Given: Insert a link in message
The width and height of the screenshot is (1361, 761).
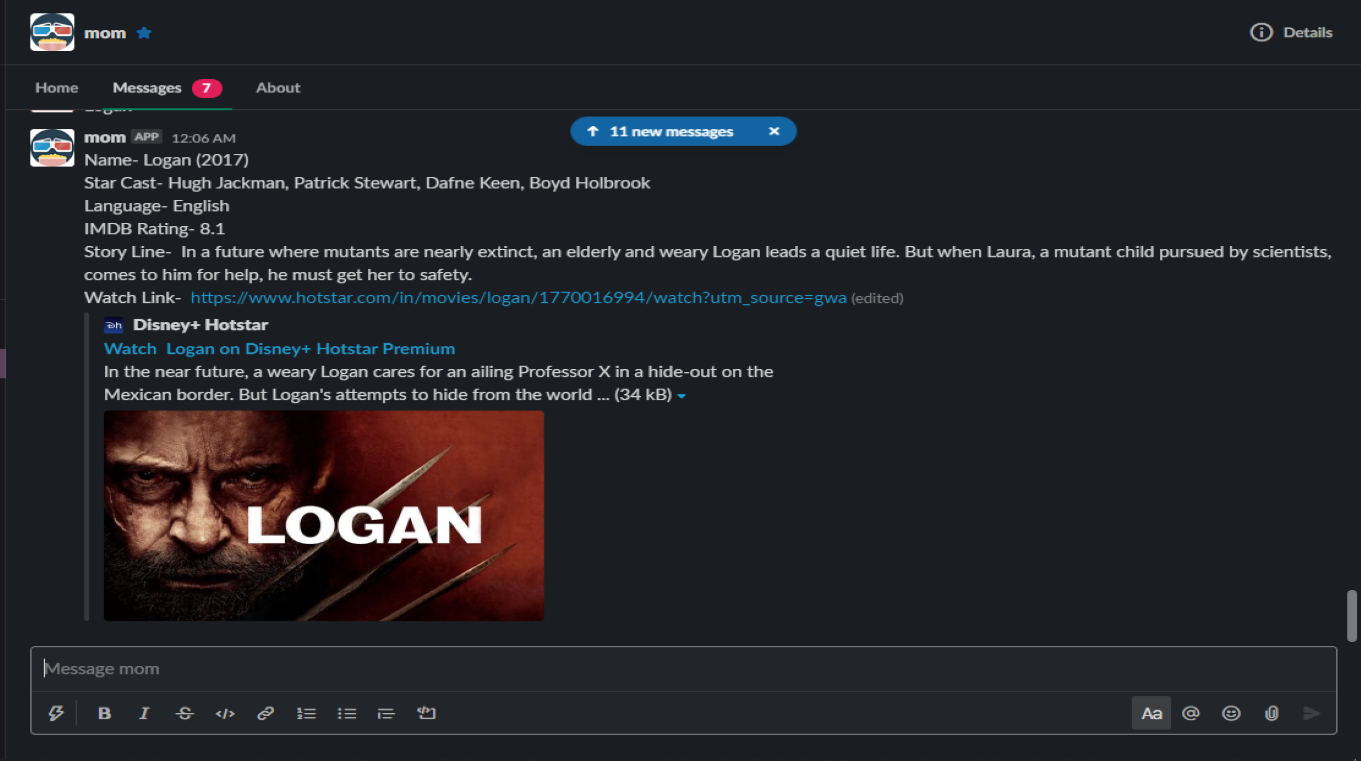Looking at the screenshot, I should click(x=265, y=713).
